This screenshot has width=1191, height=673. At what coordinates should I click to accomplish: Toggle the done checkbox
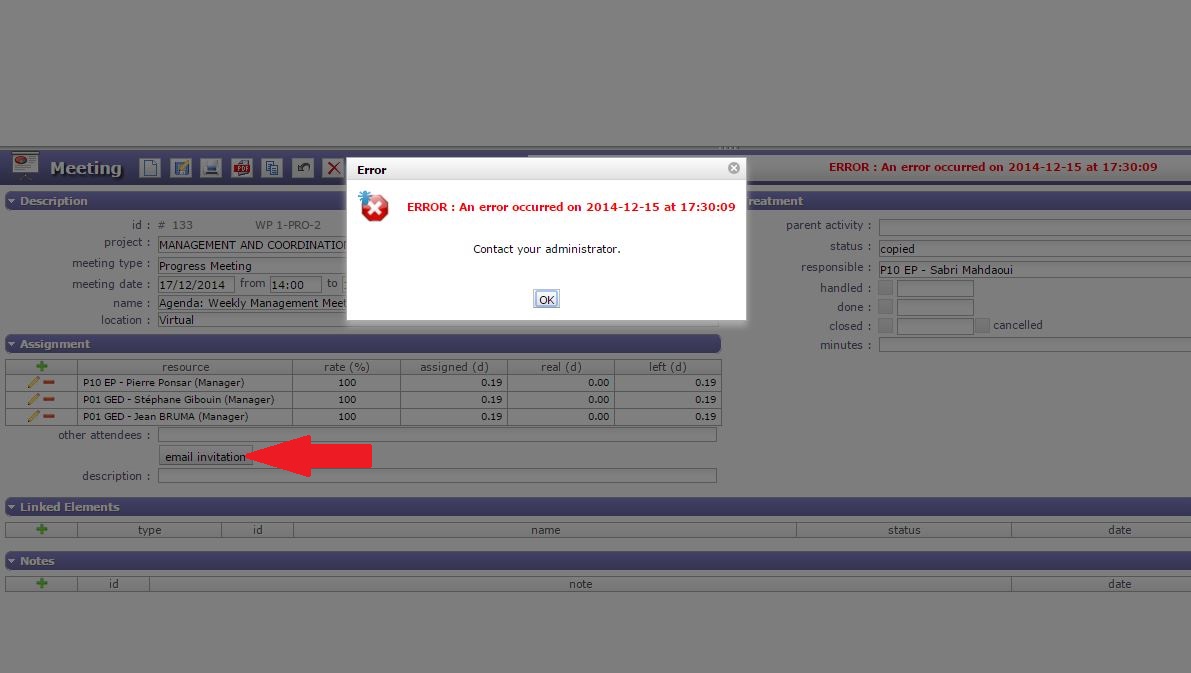click(x=886, y=307)
